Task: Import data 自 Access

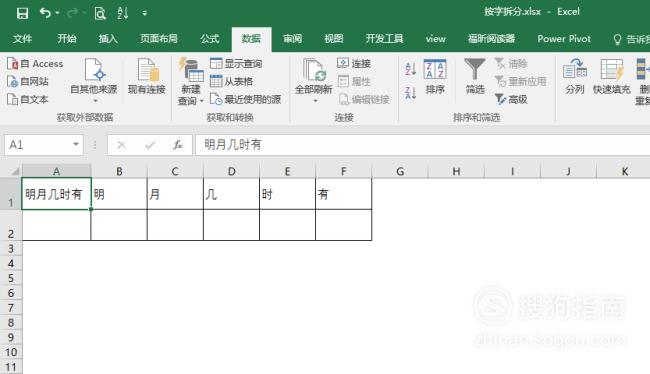Action: (x=35, y=64)
